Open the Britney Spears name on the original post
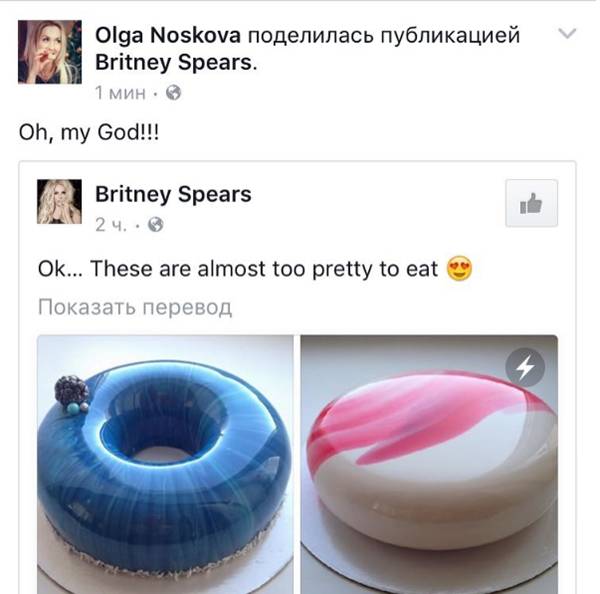The width and height of the screenshot is (600, 594). click(173, 194)
